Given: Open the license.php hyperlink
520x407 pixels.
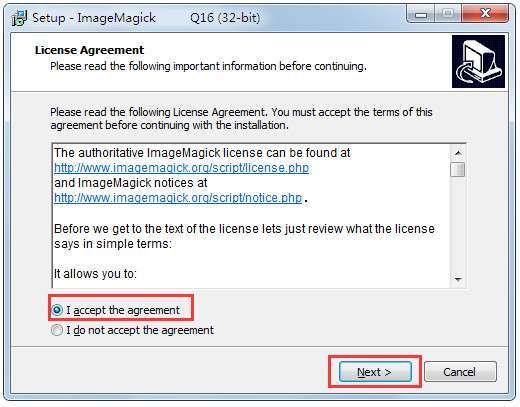Looking at the screenshot, I should click(x=182, y=168).
